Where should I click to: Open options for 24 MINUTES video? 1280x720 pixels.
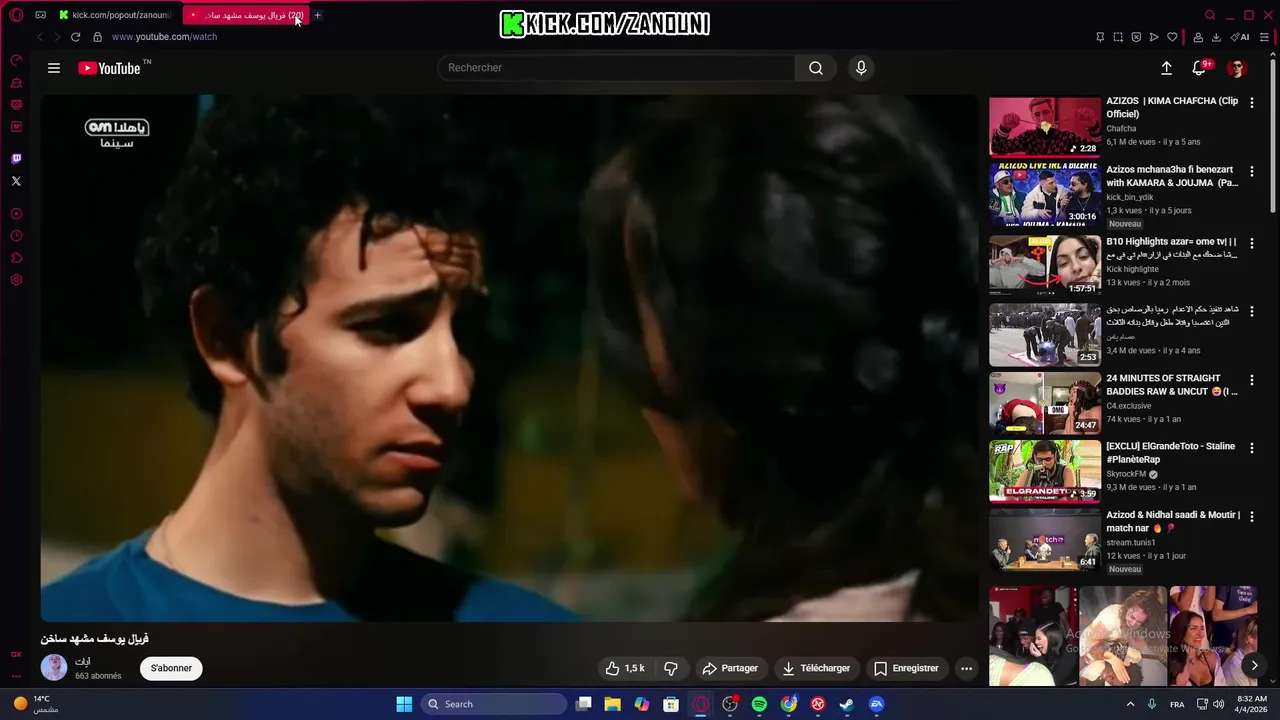pos(1252,380)
